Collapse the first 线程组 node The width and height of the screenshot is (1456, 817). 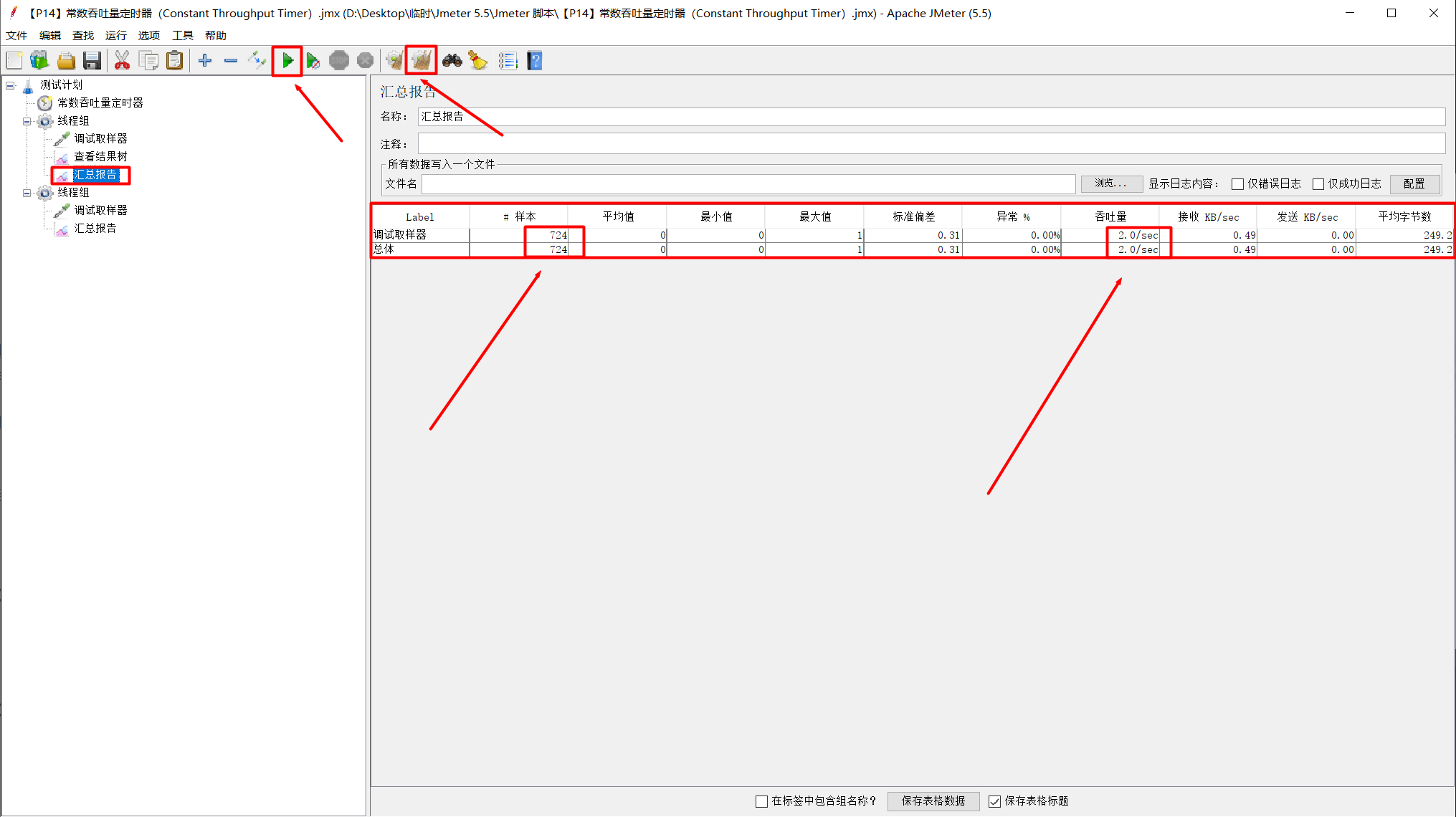point(27,121)
